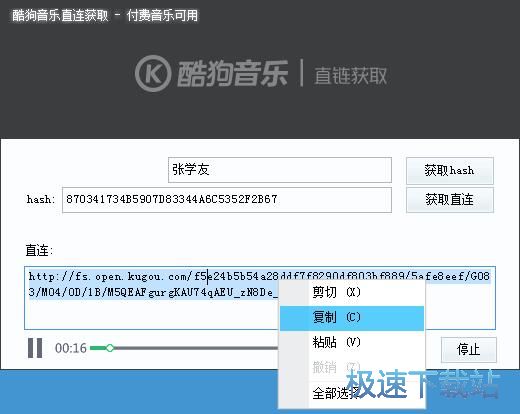Click the Kugou K logo icon
Image resolution: width=520 pixels, height=414 pixels.
click(153, 73)
